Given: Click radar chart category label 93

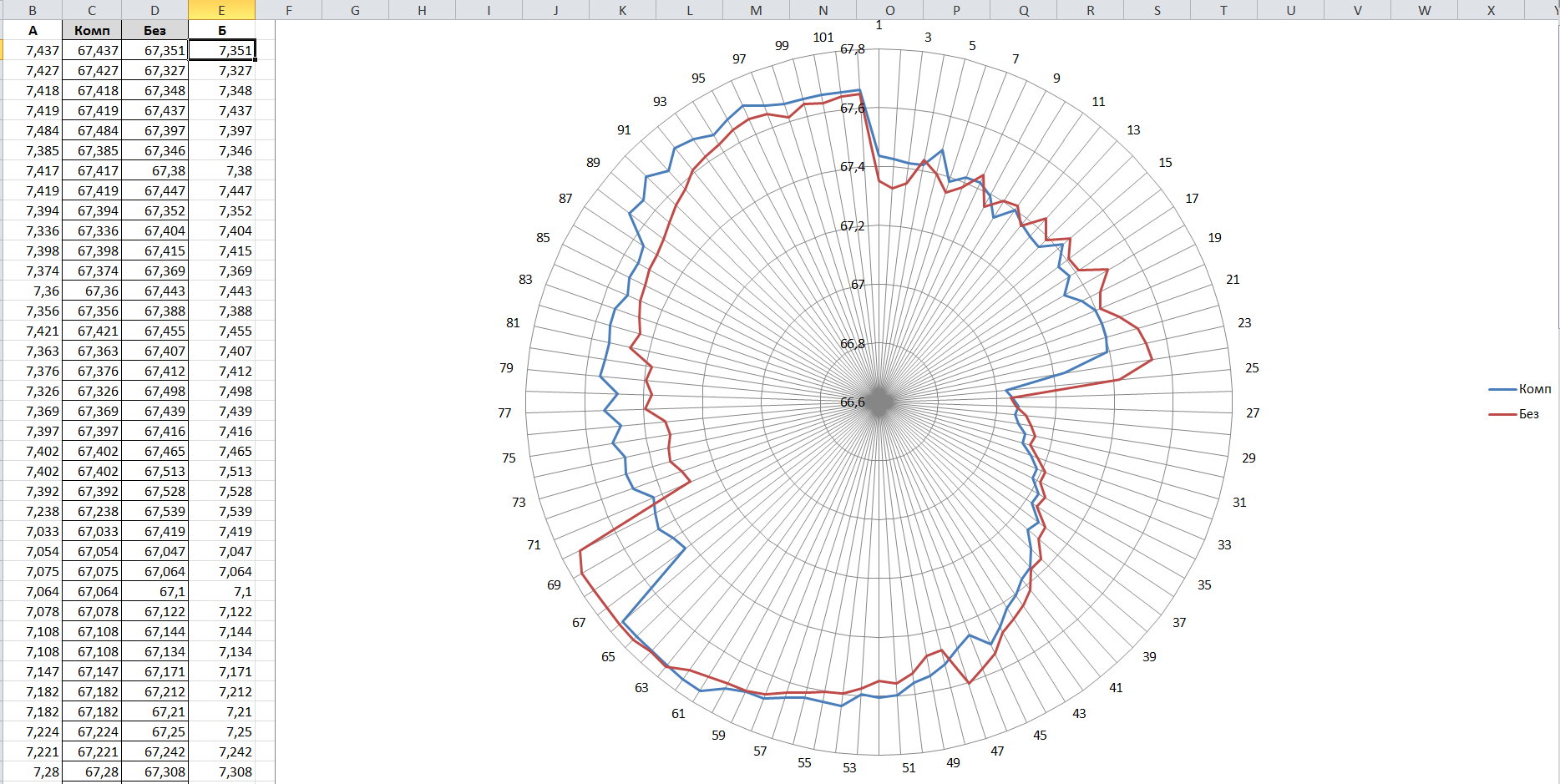Looking at the screenshot, I should [x=660, y=102].
